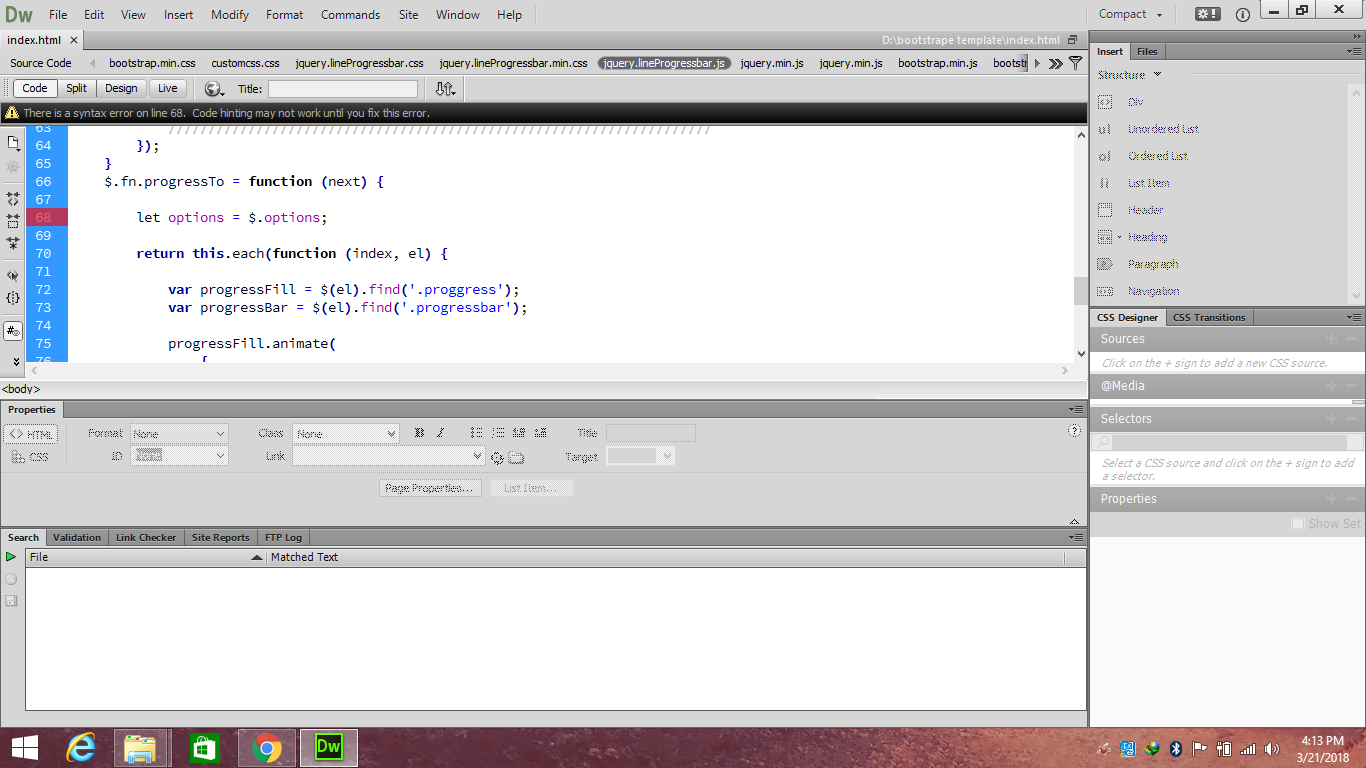Click the document Title input field

tap(343, 89)
